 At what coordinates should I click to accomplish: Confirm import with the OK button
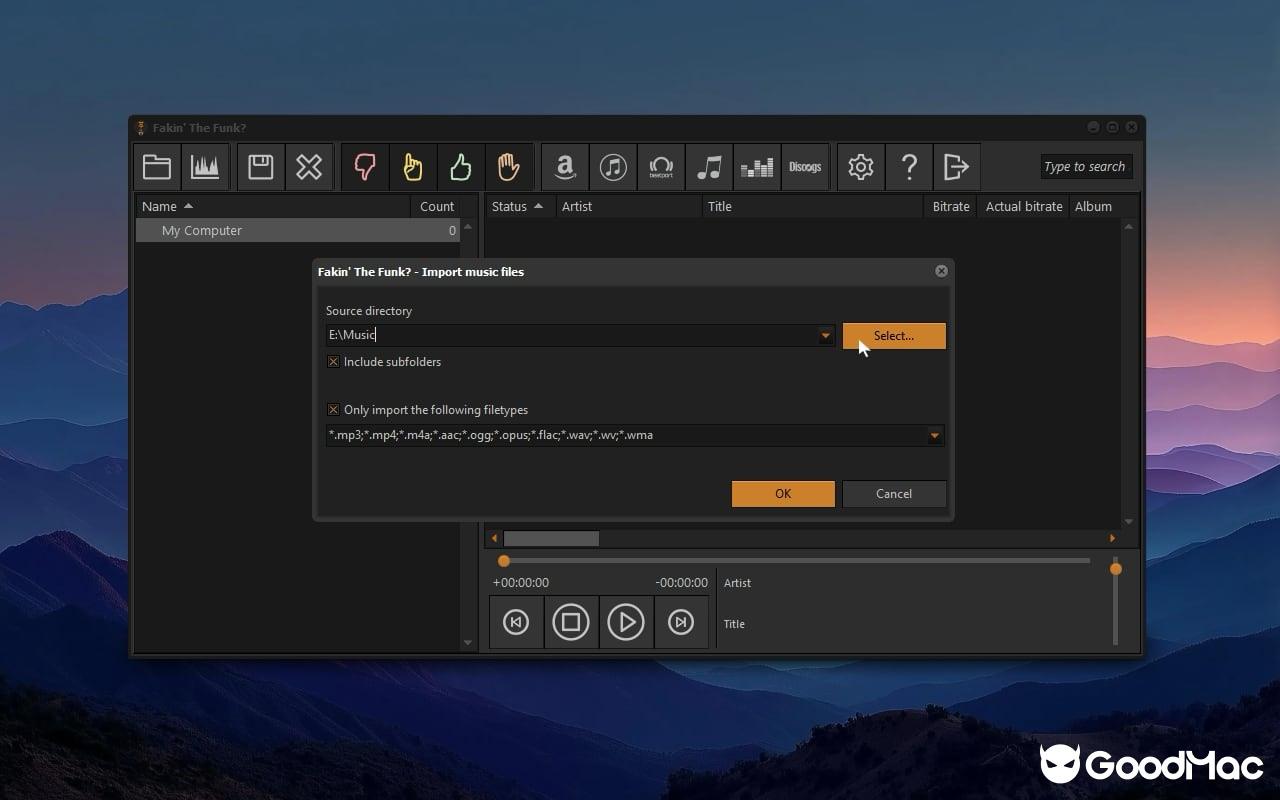pos(783,494)
